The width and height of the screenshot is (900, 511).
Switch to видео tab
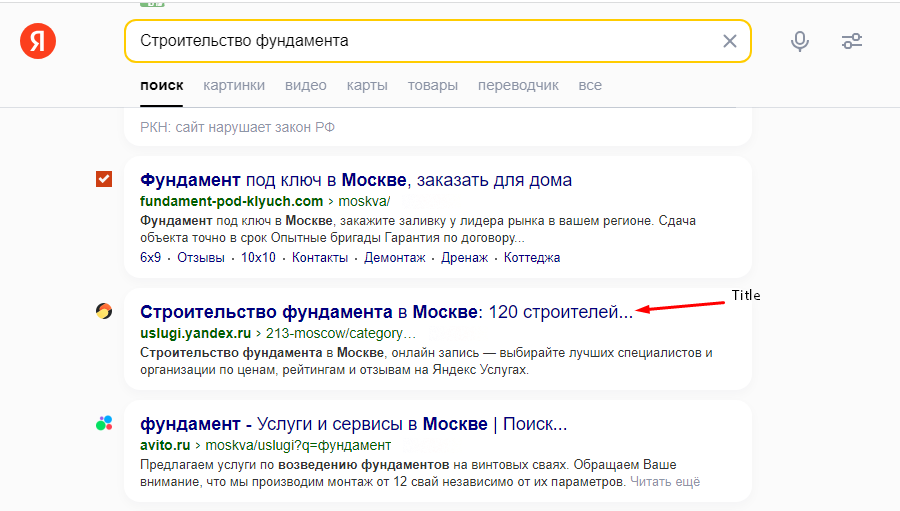(306, 86)
